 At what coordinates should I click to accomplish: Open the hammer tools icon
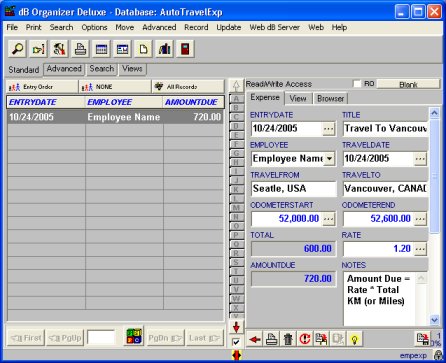coord(59,49)
